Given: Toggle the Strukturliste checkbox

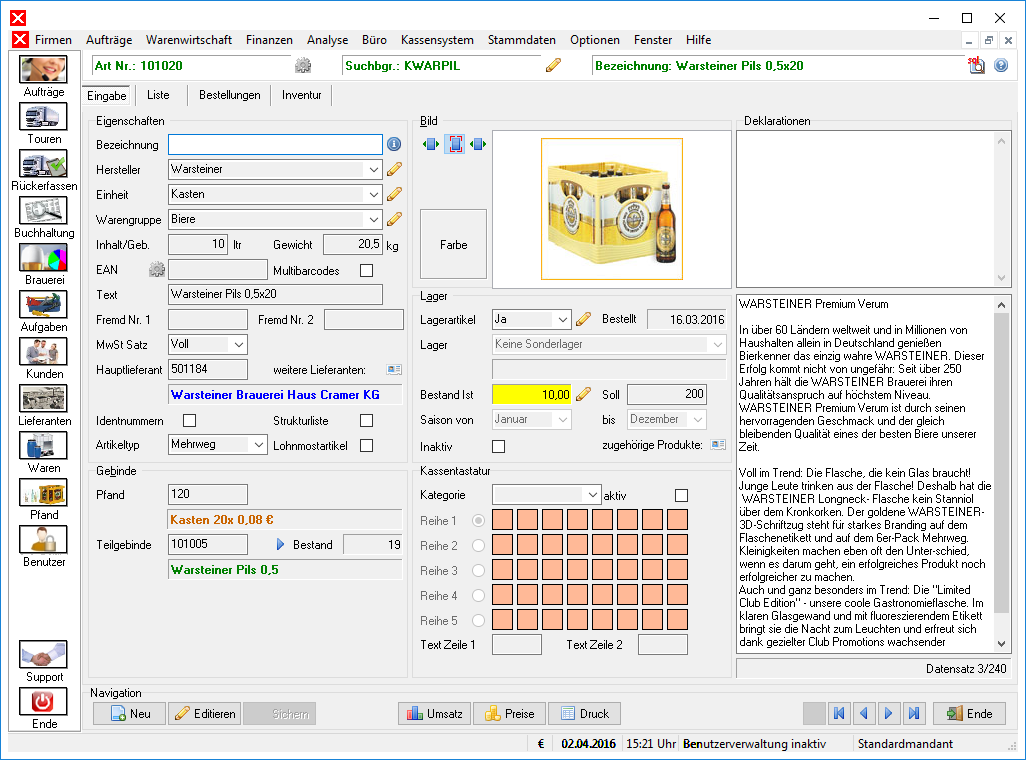Looking at the screenshot, I should pos(366,420).
